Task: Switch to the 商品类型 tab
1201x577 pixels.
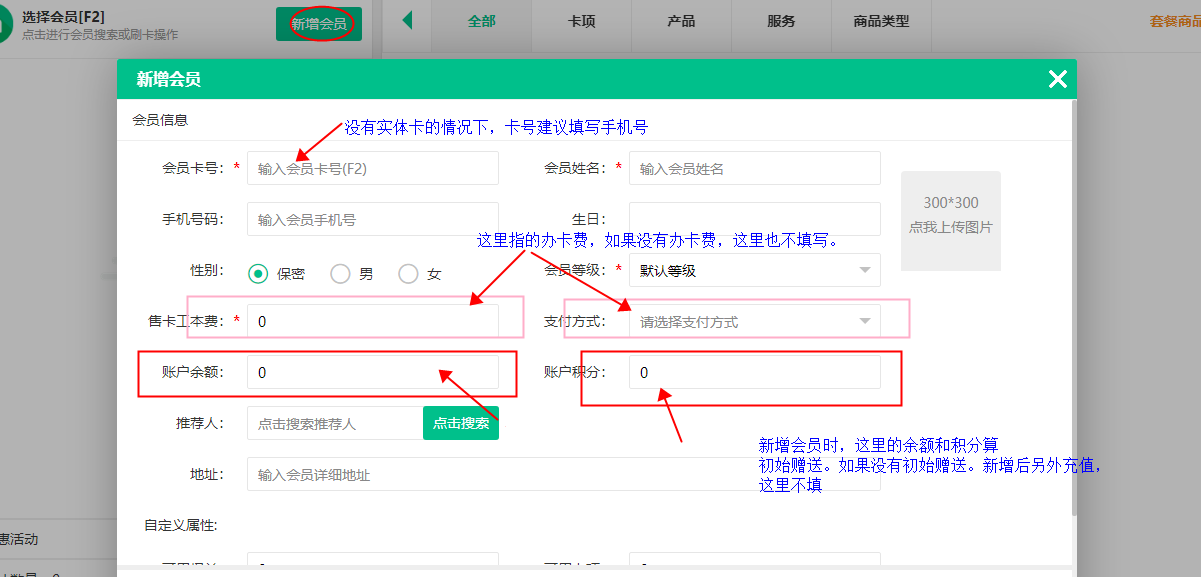Action: 881,22
